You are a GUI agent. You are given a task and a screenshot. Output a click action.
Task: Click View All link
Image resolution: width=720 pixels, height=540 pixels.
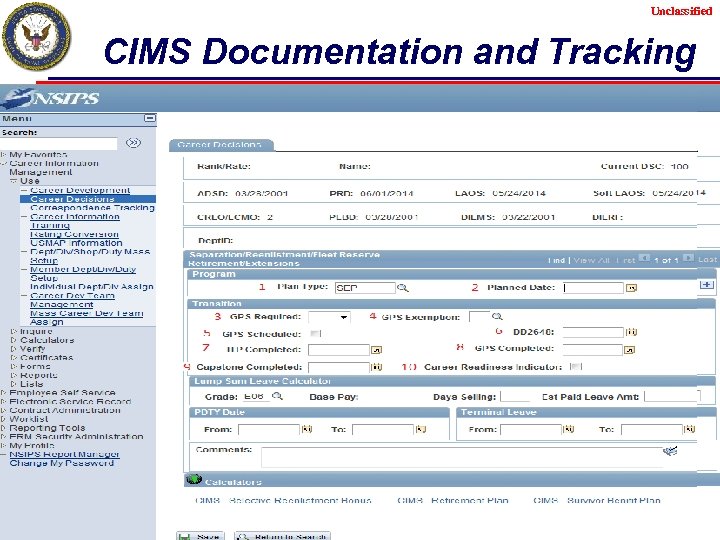(591, 260)
